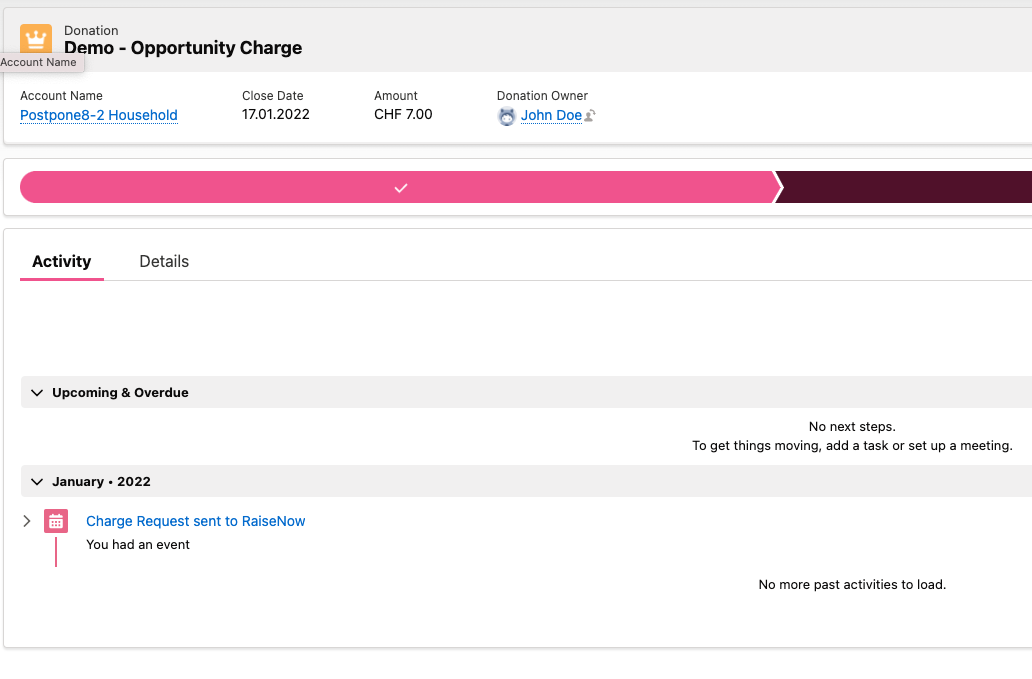Click the 'No more past activities to load.' text
Screen dimensions: 1032x679
click(x=852, y=584)
